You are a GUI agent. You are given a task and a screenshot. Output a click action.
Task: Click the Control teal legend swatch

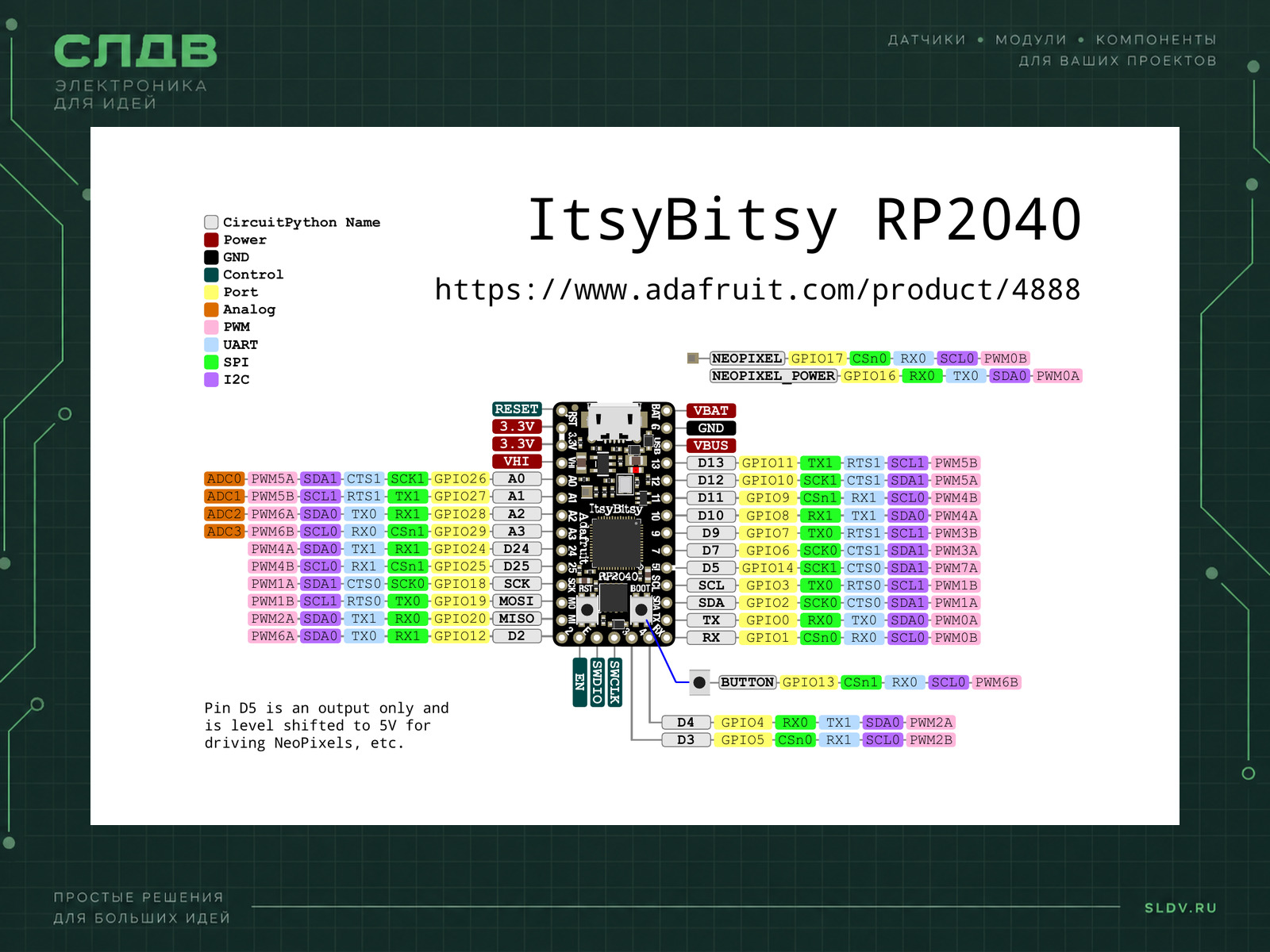click(211, 274)
